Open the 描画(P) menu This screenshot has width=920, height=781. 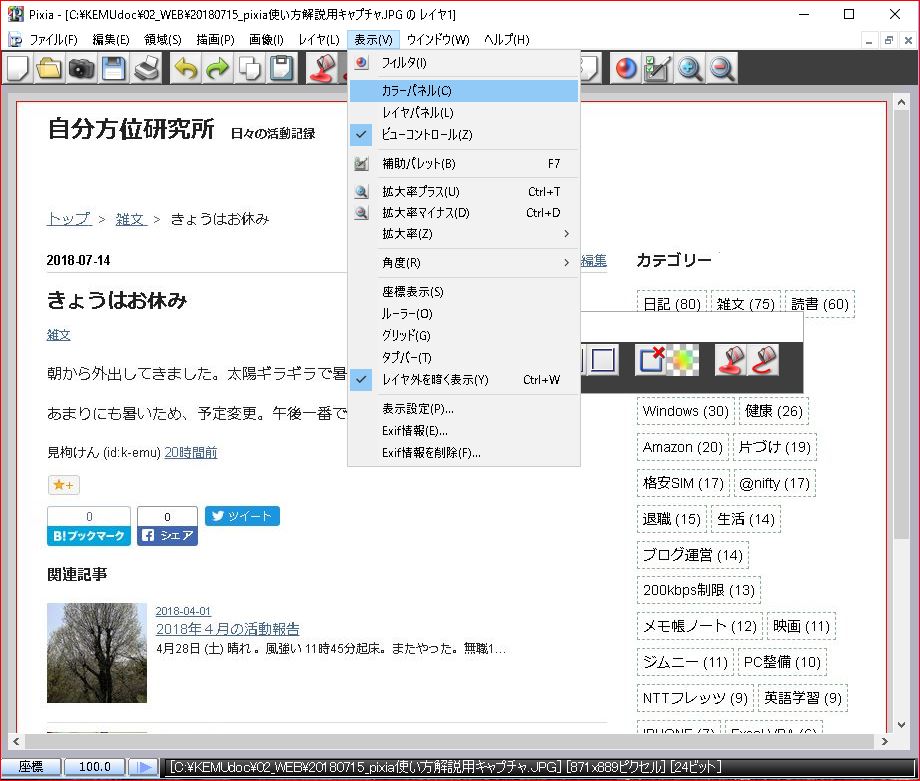point(215,39)
